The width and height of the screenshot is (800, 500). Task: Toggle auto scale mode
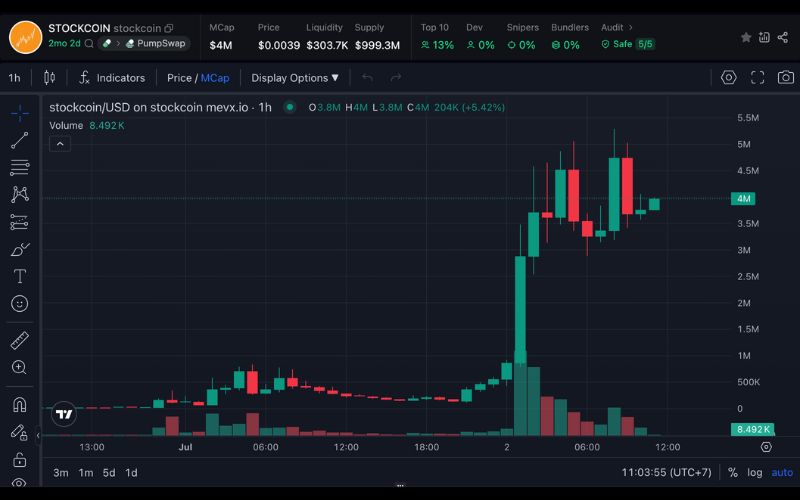782,472
